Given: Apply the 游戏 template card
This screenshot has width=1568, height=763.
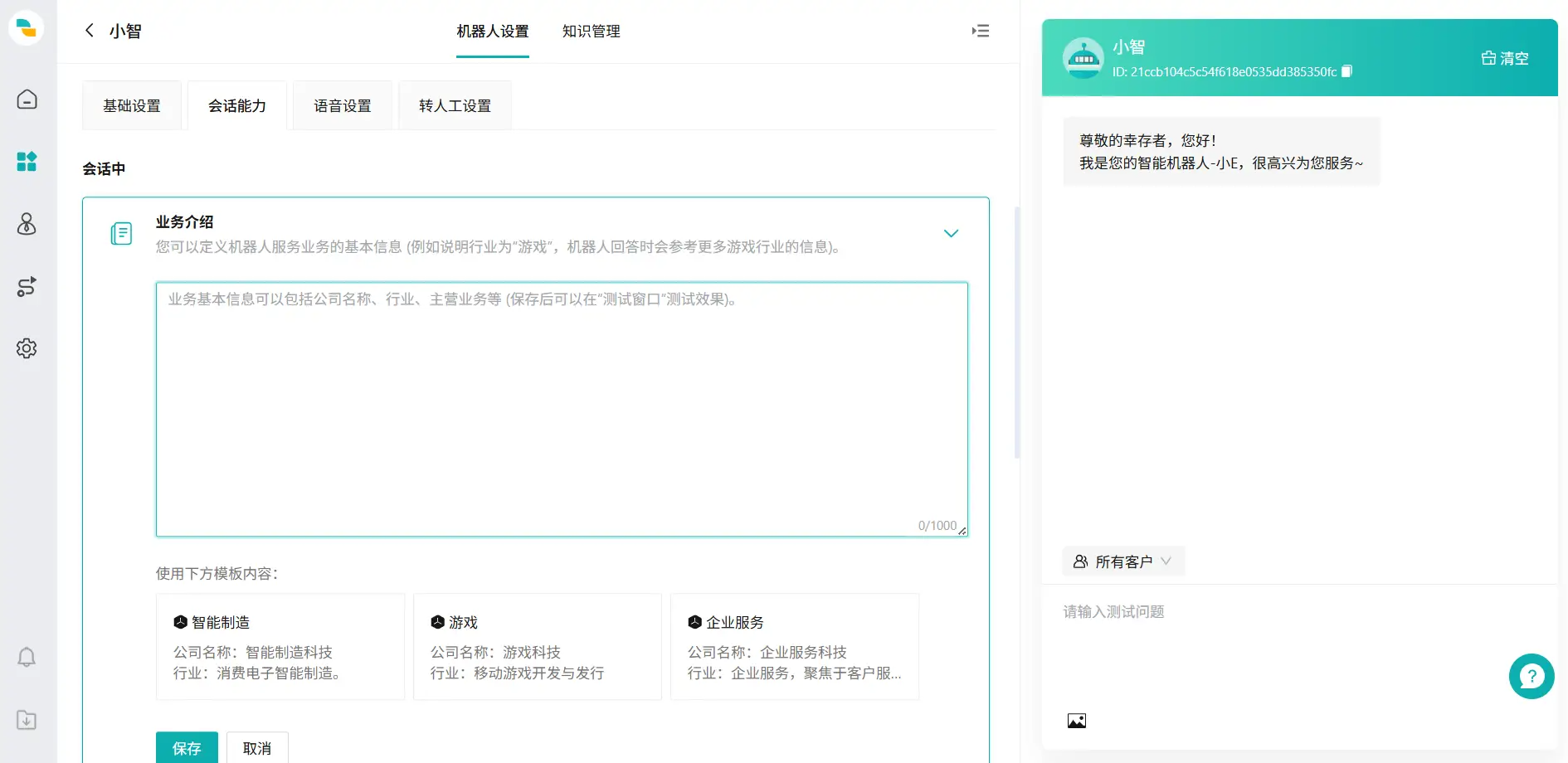Looking at the screenshot, I should pos(538,647).
